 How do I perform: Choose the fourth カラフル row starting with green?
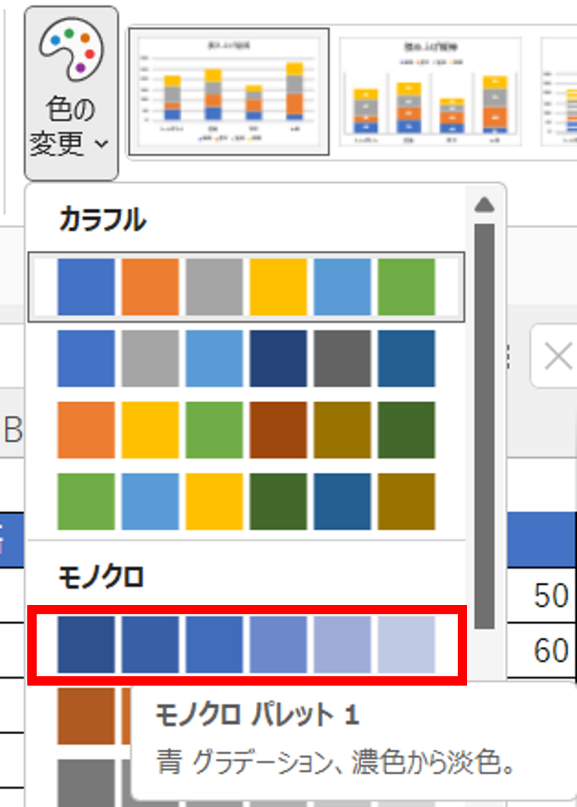pyautogui.click(x=246, y=502)
